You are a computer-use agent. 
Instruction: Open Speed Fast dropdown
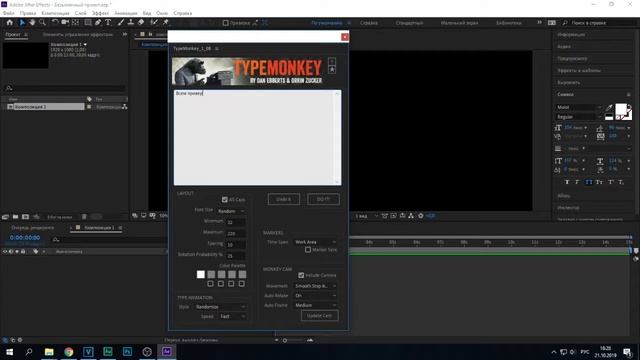(x=233, y=316)
